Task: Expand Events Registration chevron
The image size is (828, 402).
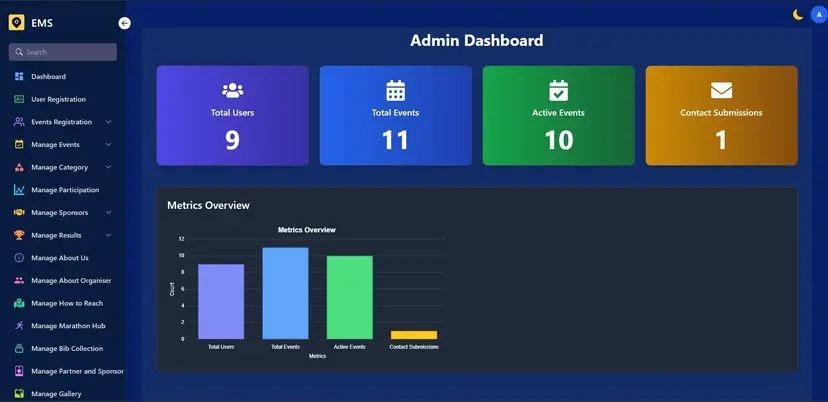Action: [x=108, y=122]
